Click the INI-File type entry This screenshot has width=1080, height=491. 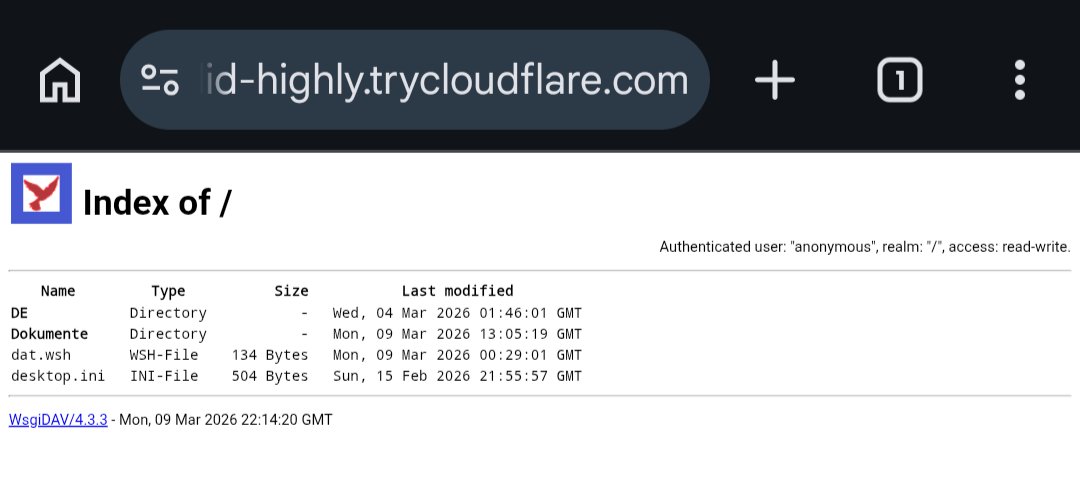point(164,376)
